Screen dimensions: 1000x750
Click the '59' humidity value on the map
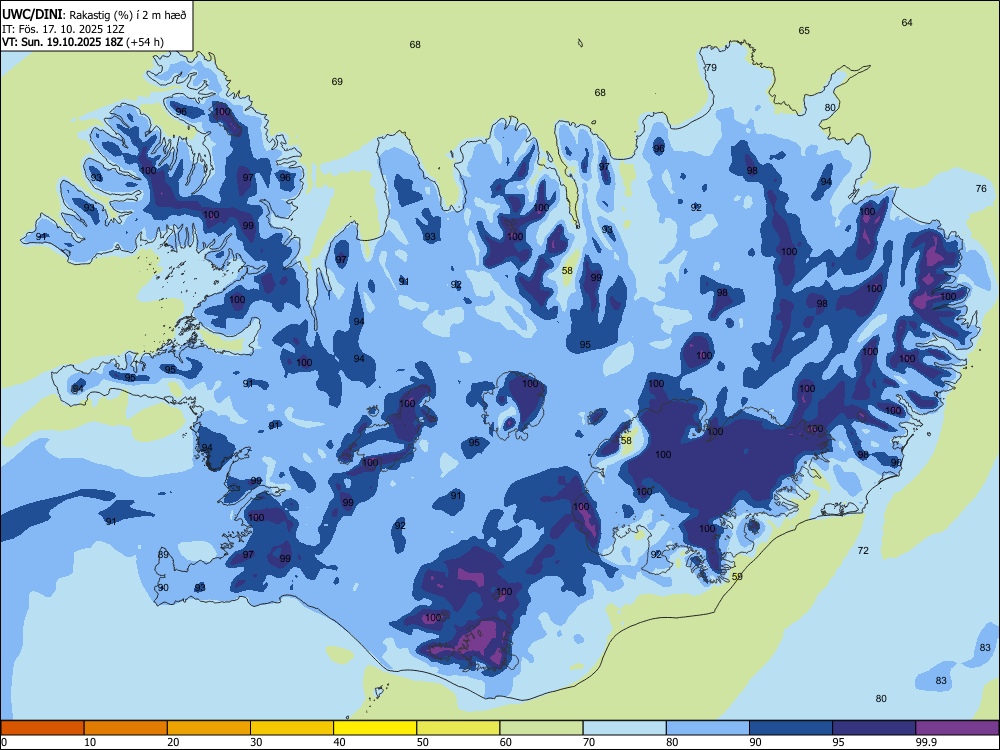pyautogui.click(x=737, y=577)
